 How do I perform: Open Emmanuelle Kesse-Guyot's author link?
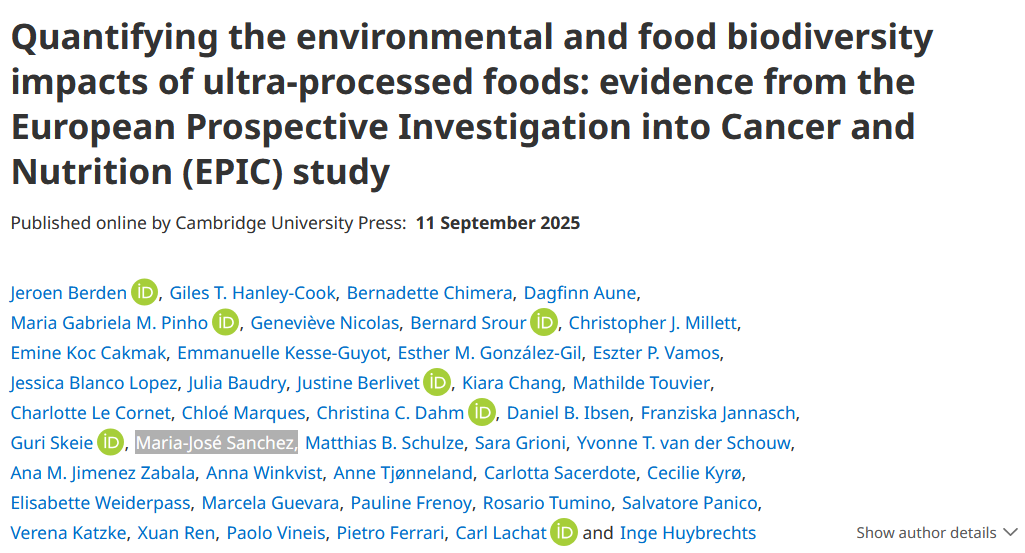[x=284, y=353]
